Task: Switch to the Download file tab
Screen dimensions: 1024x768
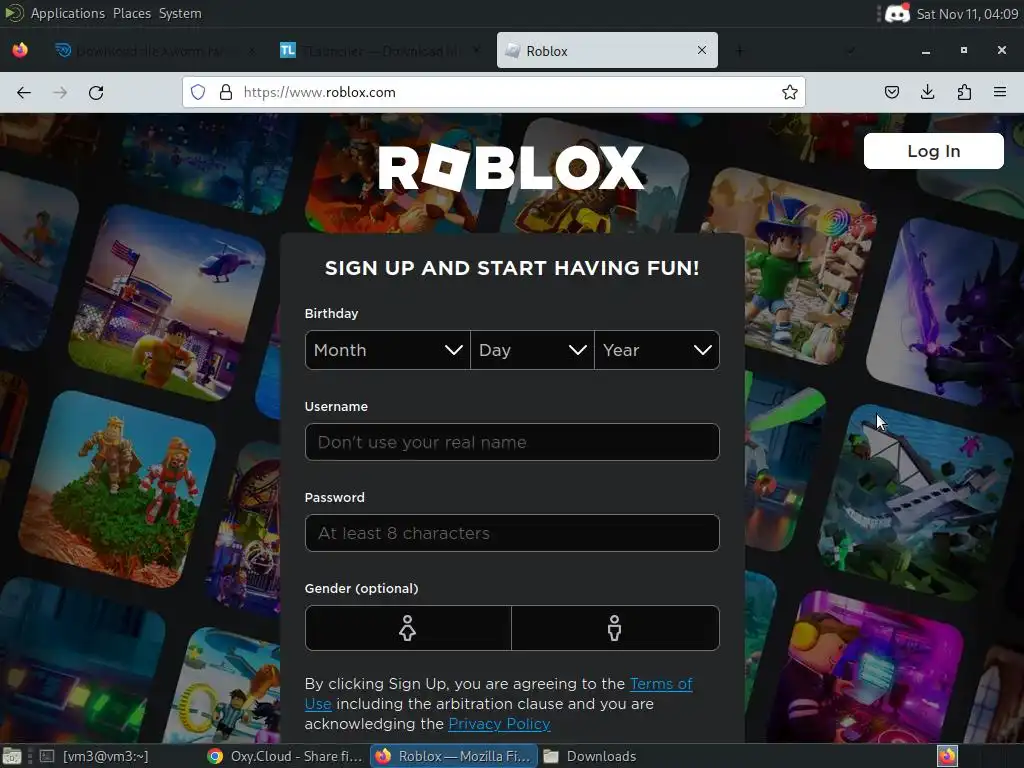Action: [153, 50]
